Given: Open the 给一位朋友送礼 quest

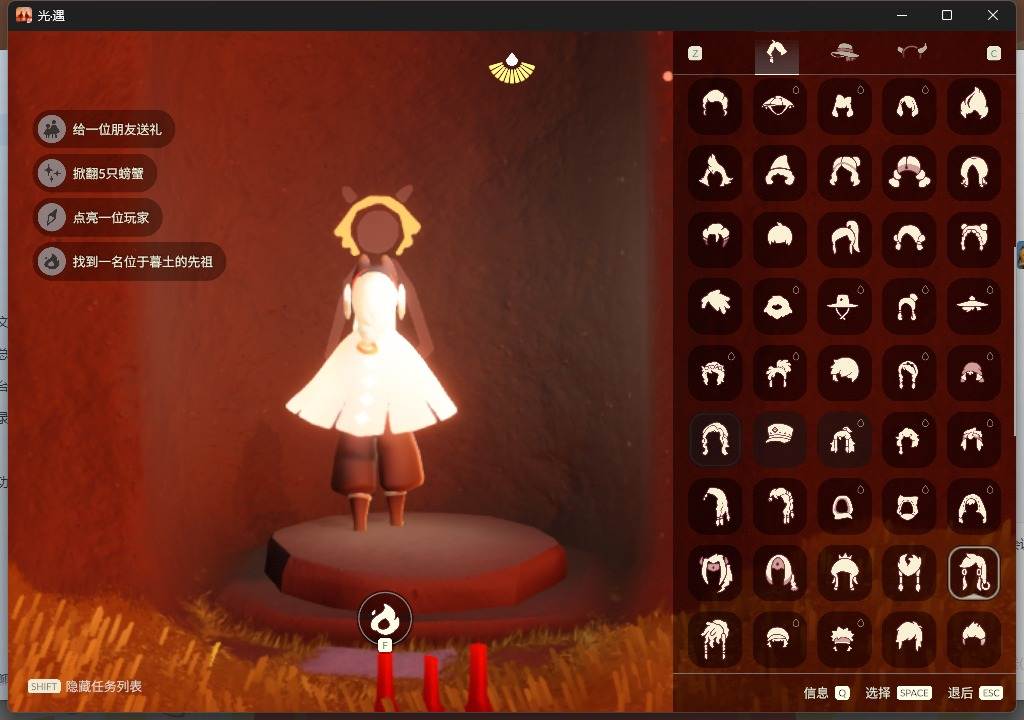Looking at the screenshot, I should (x=104, y=129).
